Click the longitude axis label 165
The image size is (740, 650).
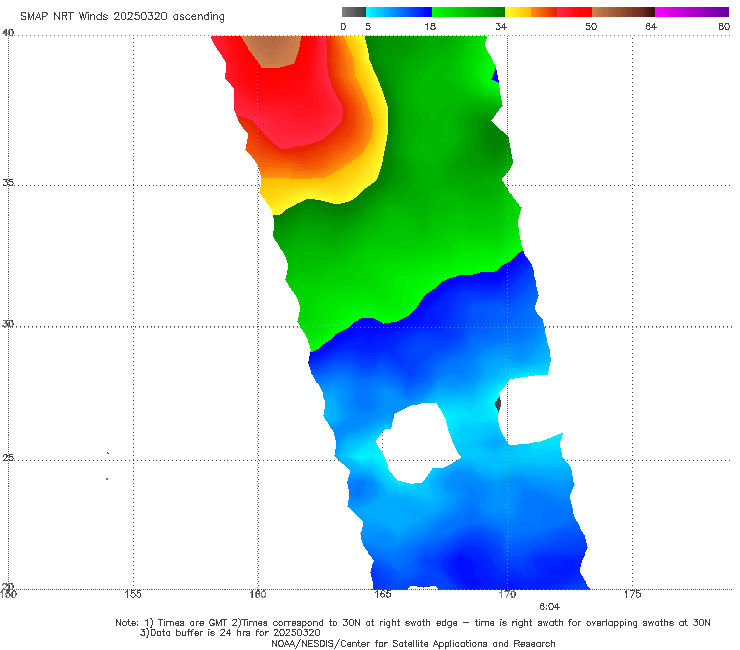(382, 594)
